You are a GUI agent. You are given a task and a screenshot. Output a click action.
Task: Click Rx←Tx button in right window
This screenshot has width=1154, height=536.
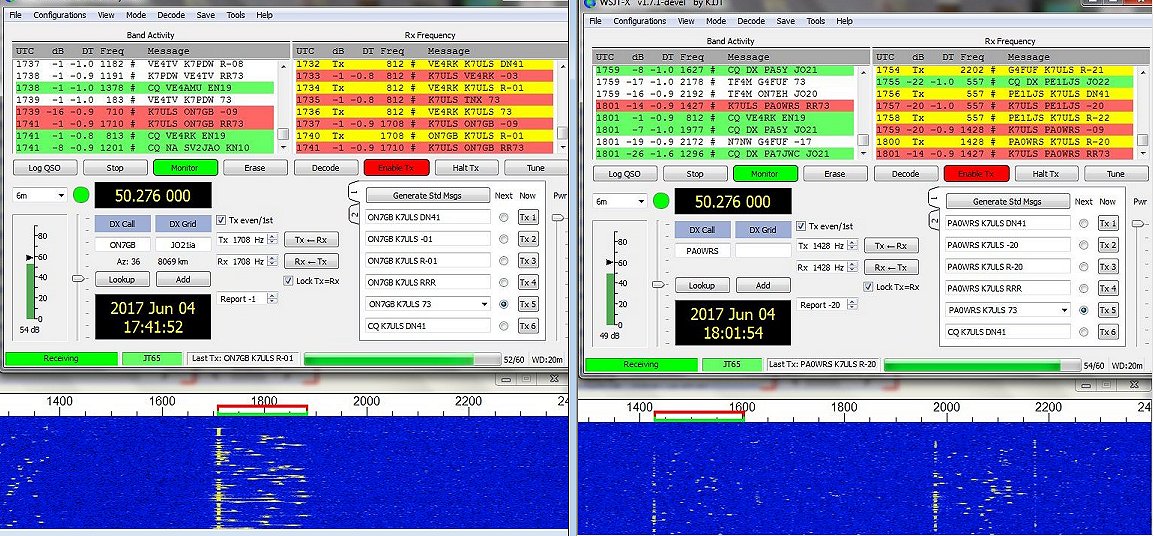(891, 267)
